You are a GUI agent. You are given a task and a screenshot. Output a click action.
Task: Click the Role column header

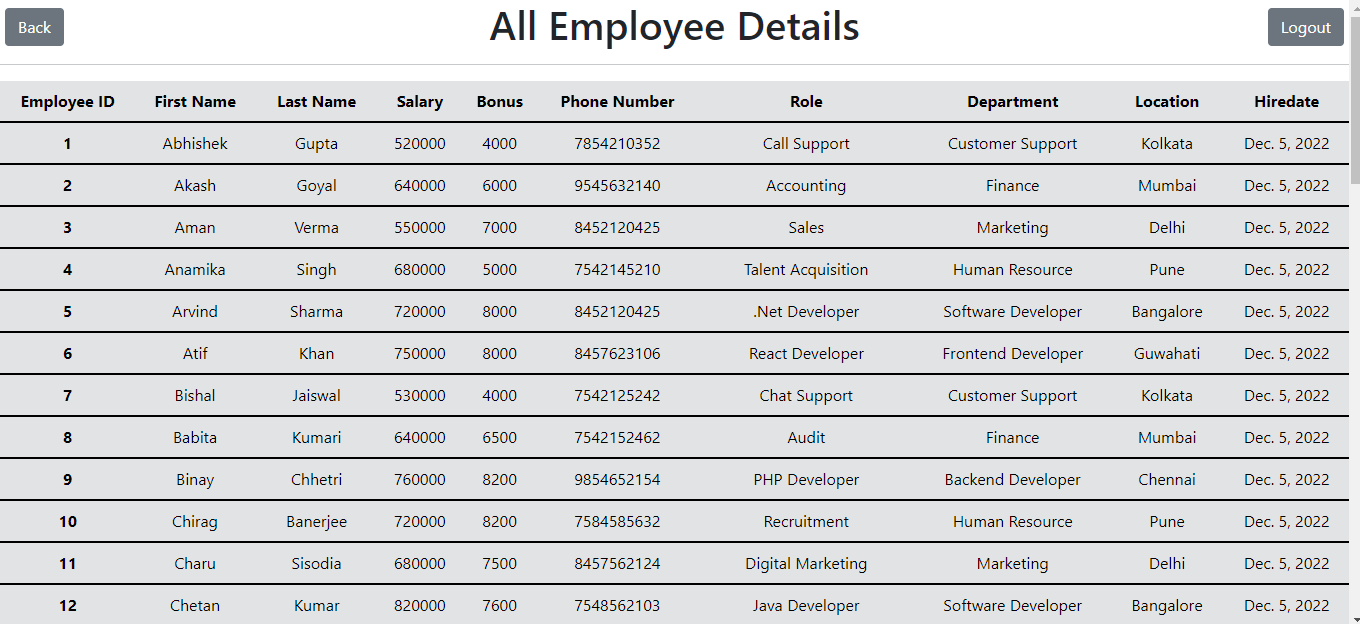[x=806, y=102]
